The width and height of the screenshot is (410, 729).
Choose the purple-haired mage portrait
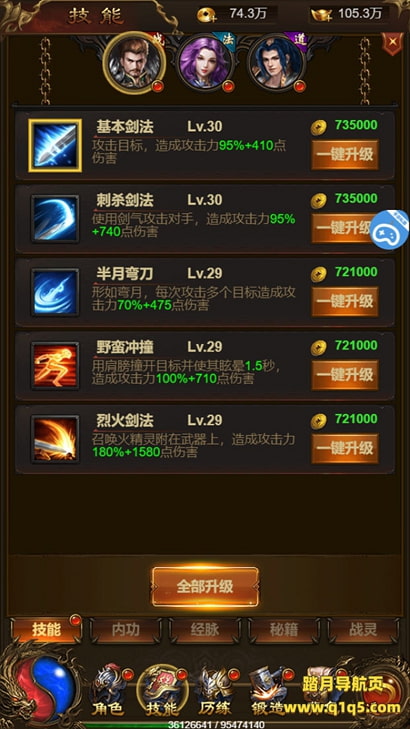(x=205, y=63)
